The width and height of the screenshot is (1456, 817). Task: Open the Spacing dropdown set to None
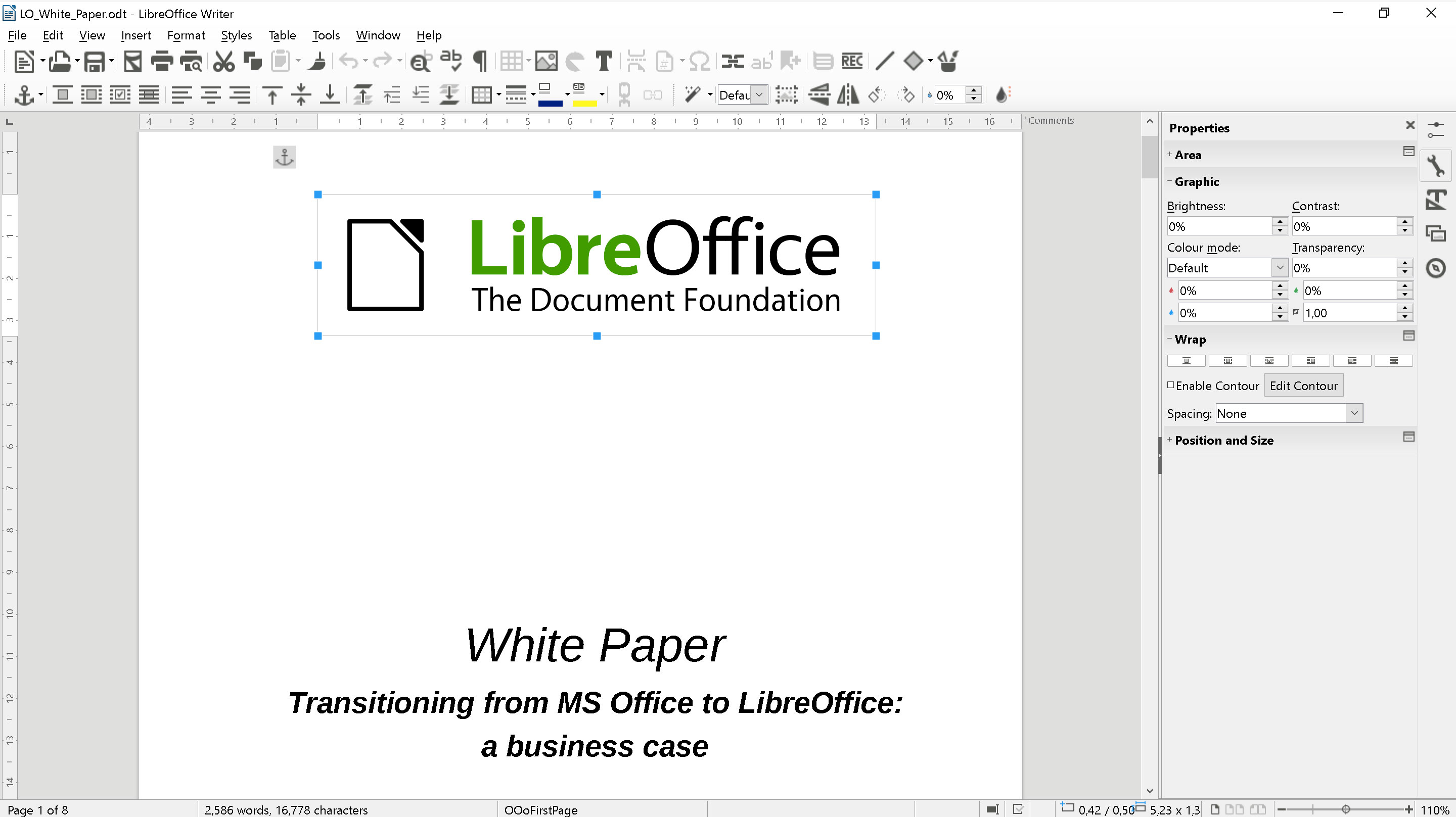point(1354,413)
